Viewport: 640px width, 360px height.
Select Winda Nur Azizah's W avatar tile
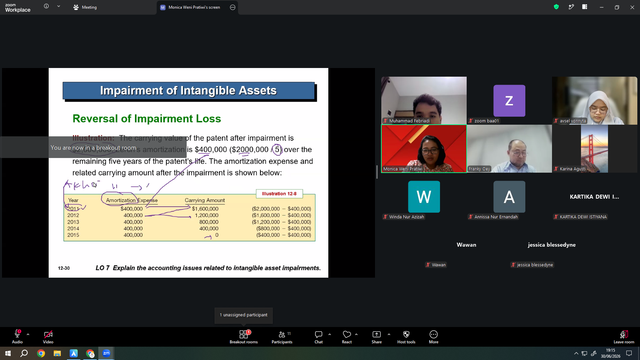point(424,197)
